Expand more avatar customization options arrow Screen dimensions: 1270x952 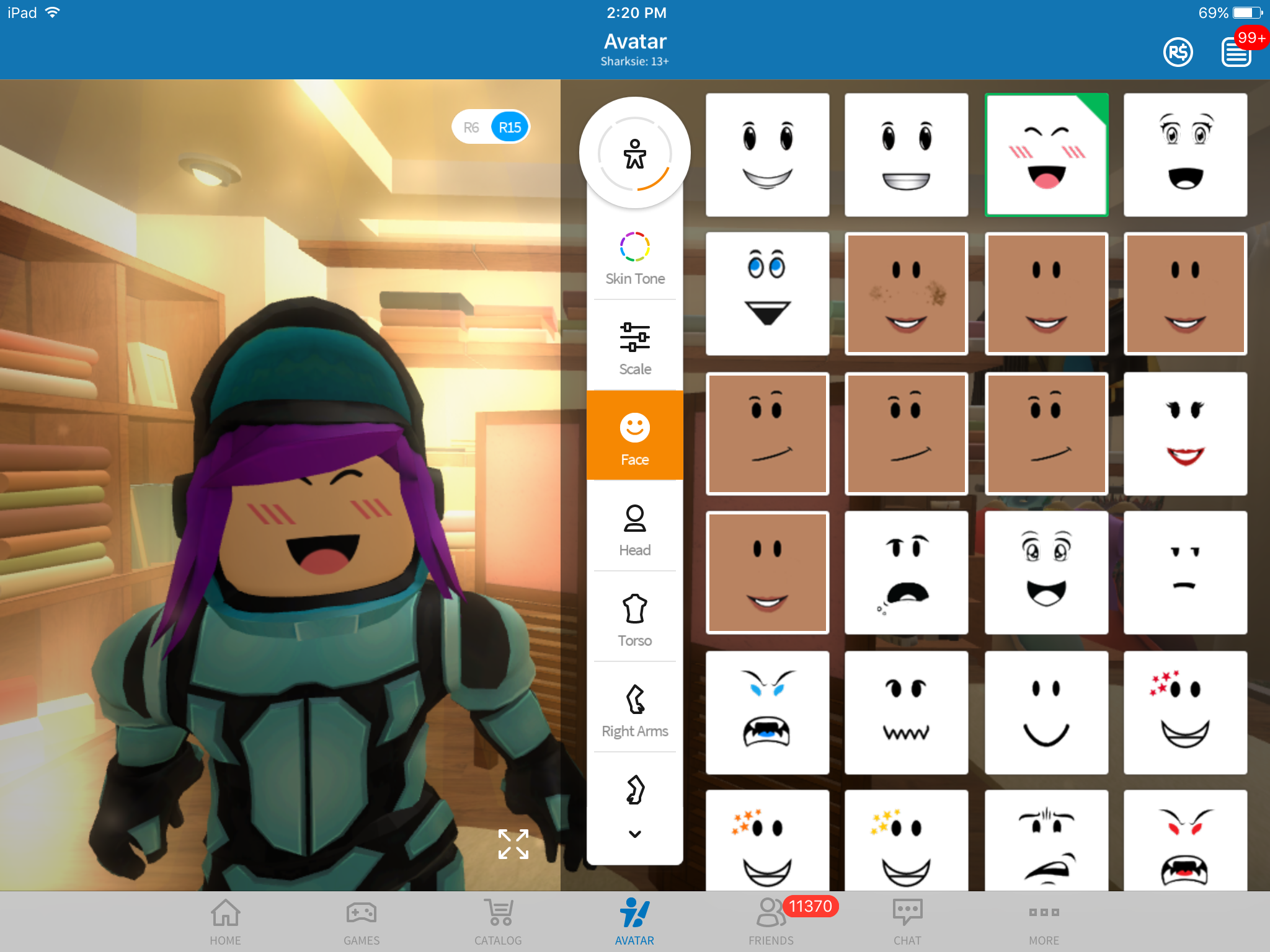[x=634, y=834]
